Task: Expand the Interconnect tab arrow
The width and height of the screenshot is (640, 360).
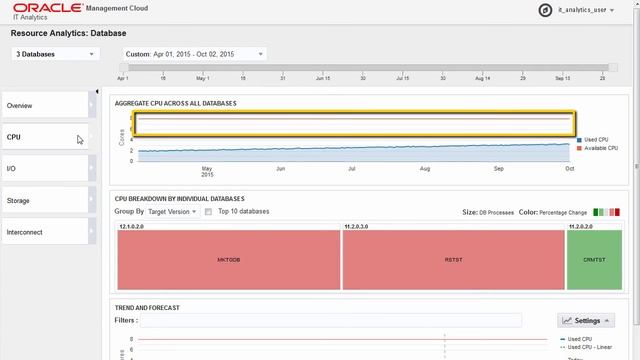Action: pyautogui.click(x=92, y=231)
